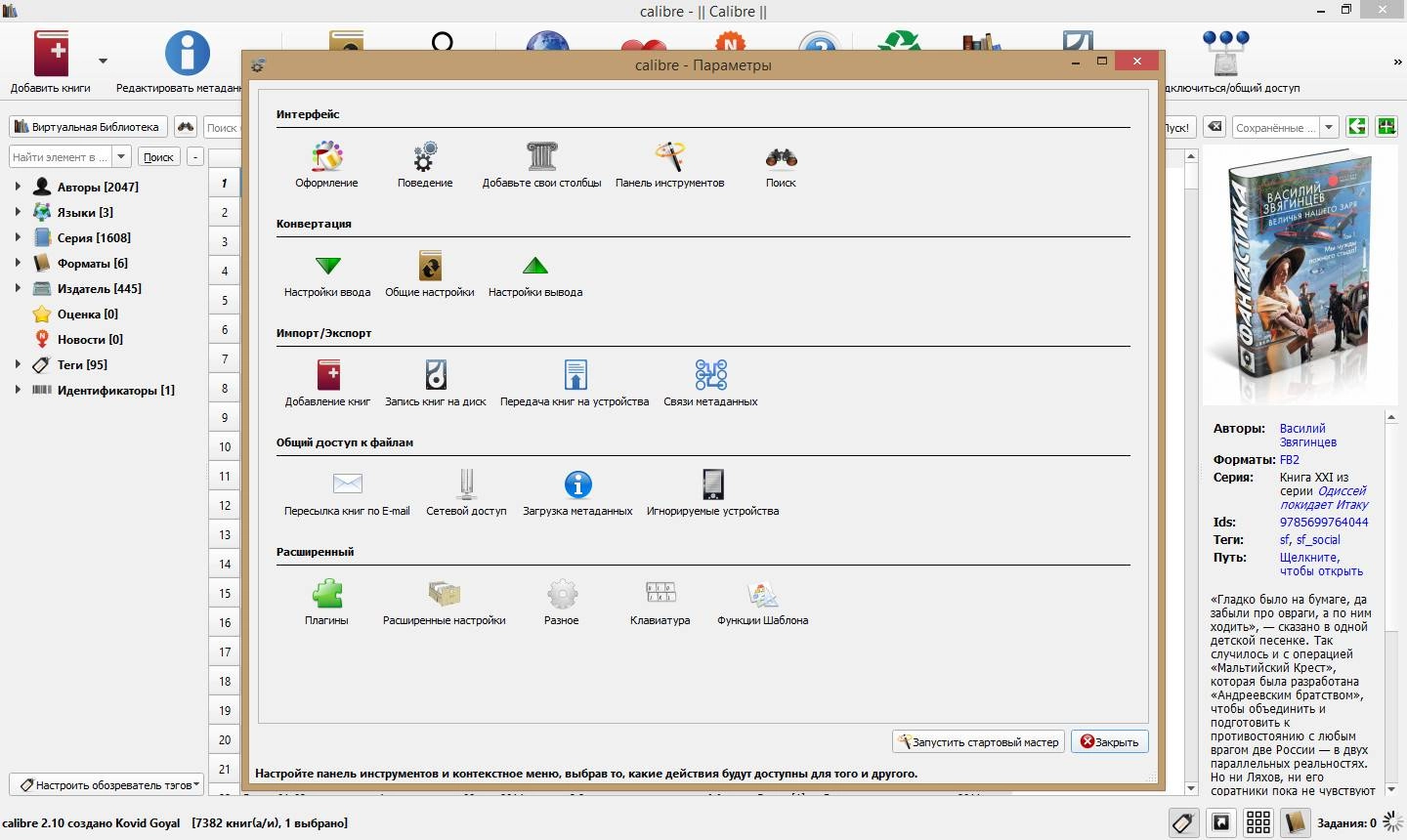Open Добавить книги dropdown arrow
Image resolution: width=1407 pixels, height=840 pixels.
point(103,61)
